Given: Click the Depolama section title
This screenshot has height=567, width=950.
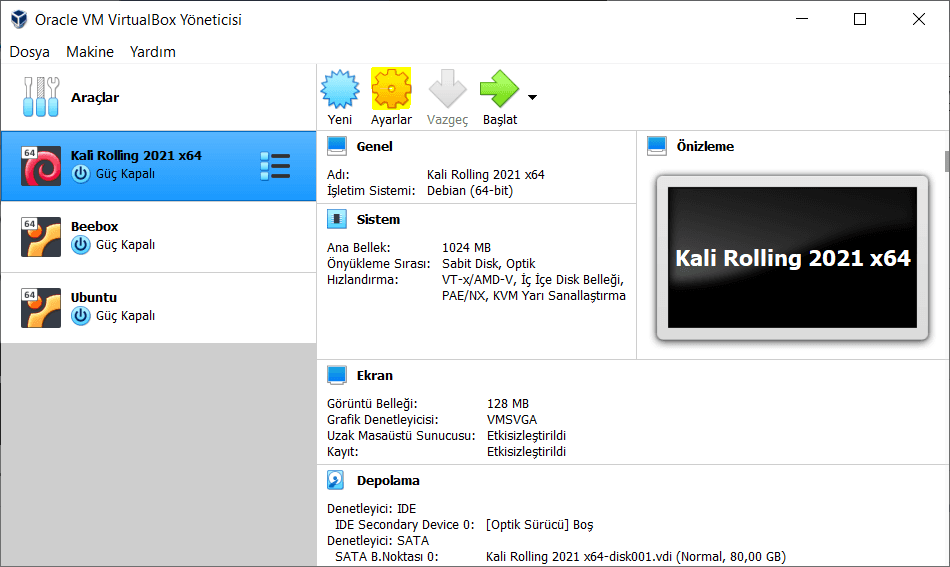Looking at the screenshot, I should [x=387, y=480].
